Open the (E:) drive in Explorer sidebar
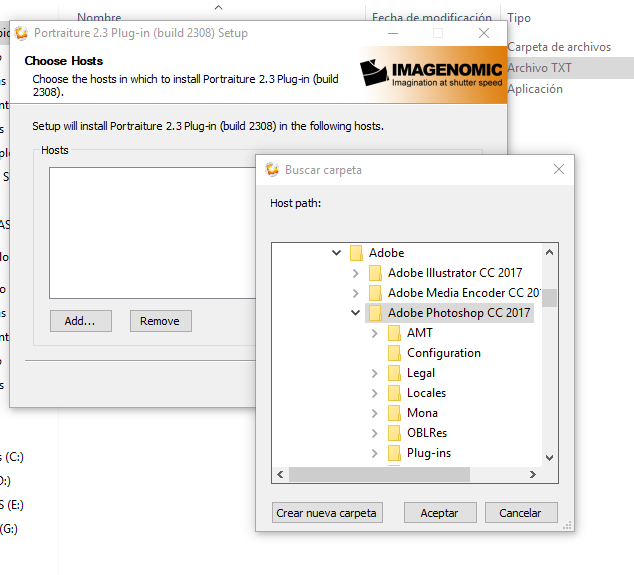The width and height of the screenshot is (634, 575). [x=12, y=505]
